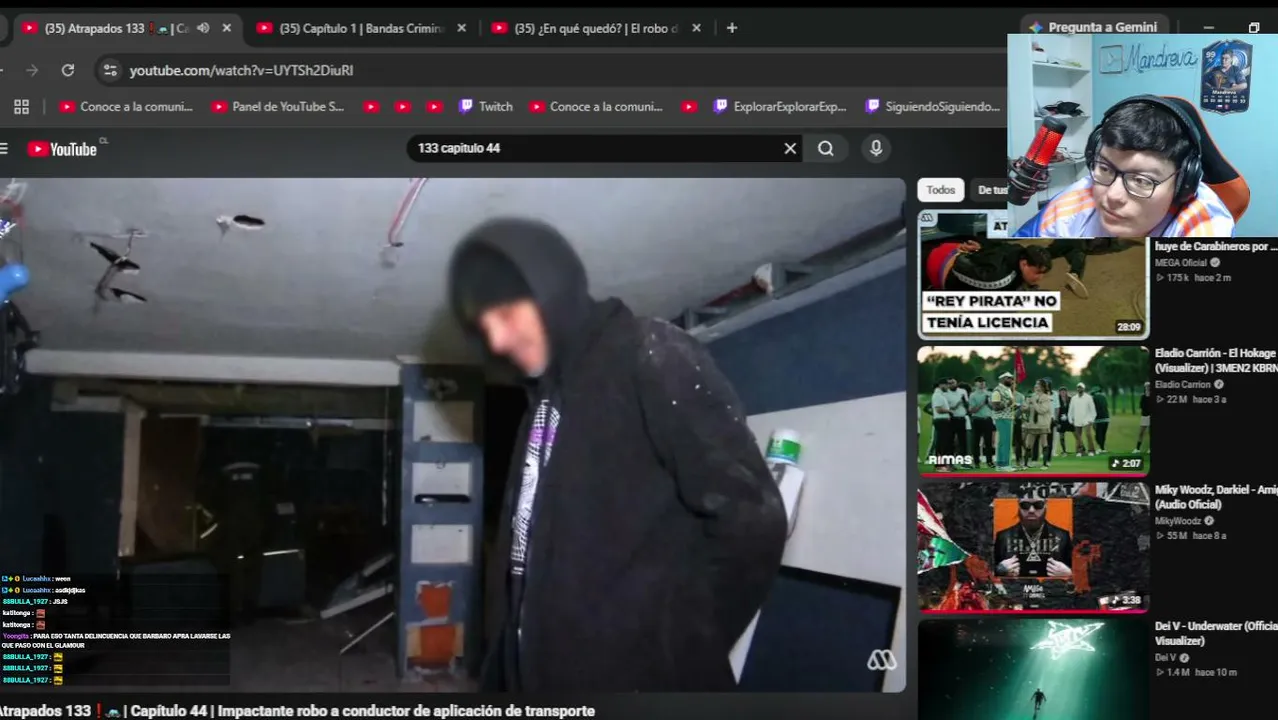Select the Todos filter chip
Screen dimensions: 1278x720
(940, 190)
